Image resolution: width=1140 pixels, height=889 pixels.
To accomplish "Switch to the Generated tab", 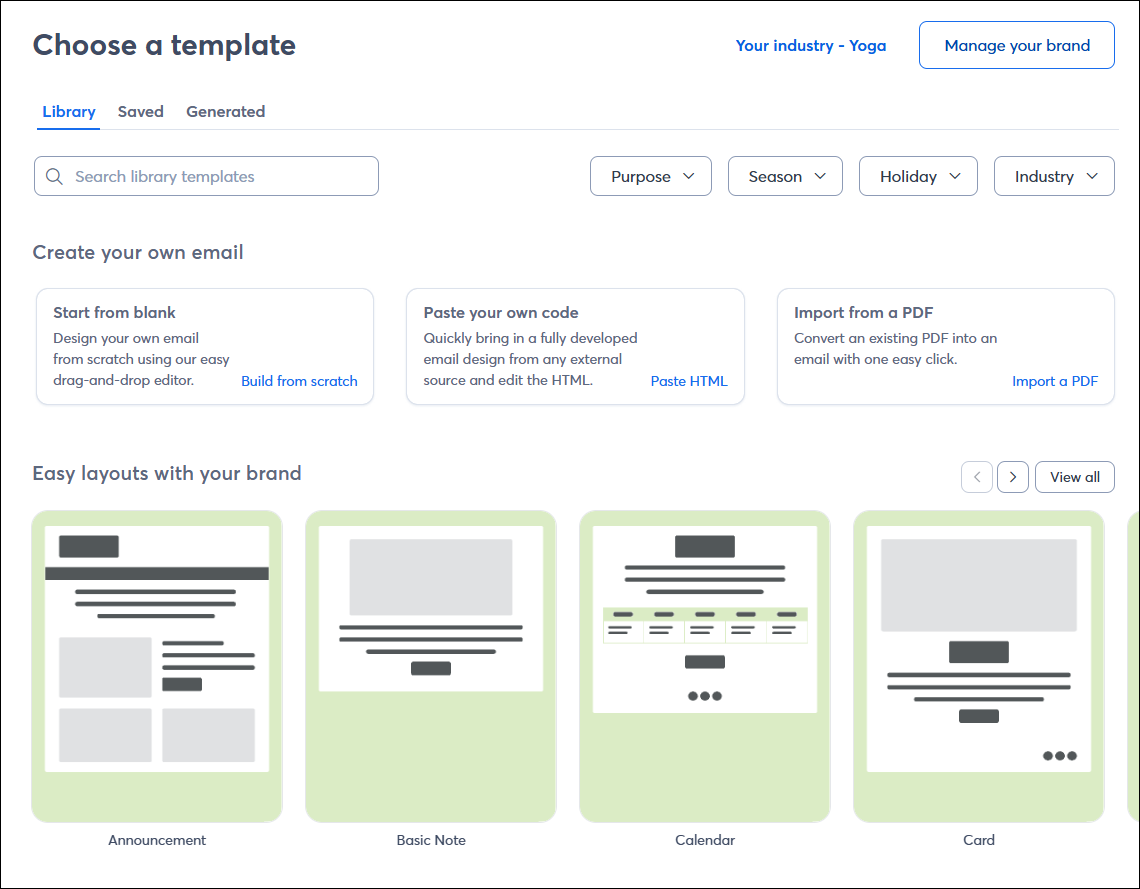I will 225,111.
